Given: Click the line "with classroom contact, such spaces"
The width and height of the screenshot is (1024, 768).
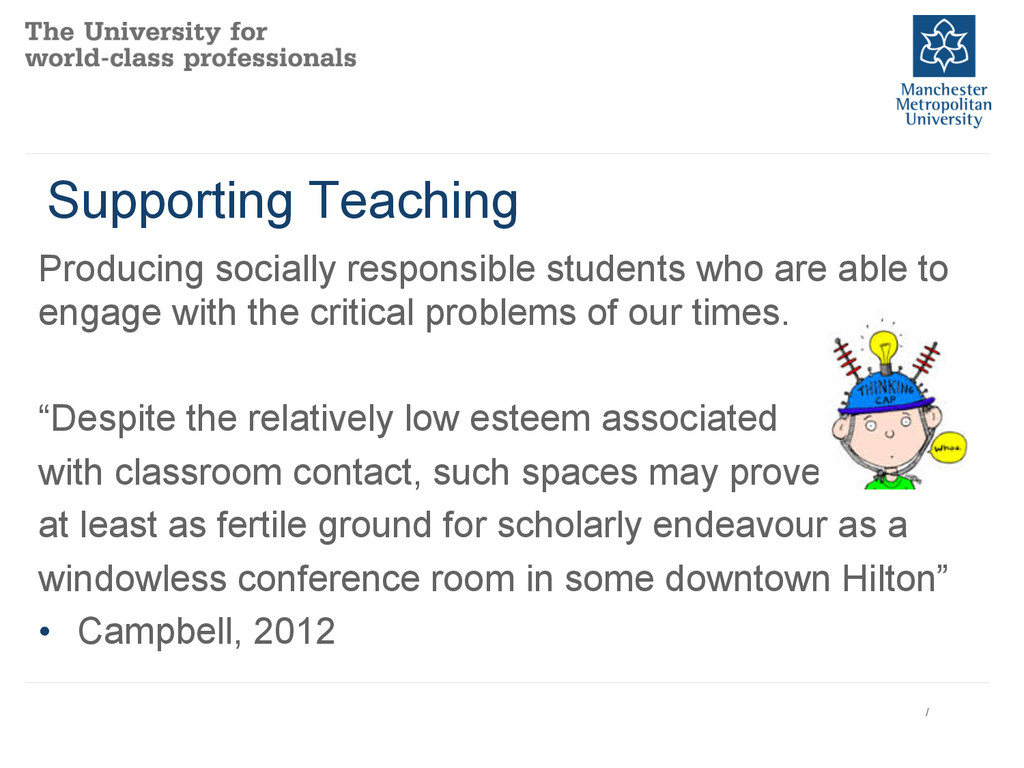Looking at the screenshot, I should pos(429,473).
